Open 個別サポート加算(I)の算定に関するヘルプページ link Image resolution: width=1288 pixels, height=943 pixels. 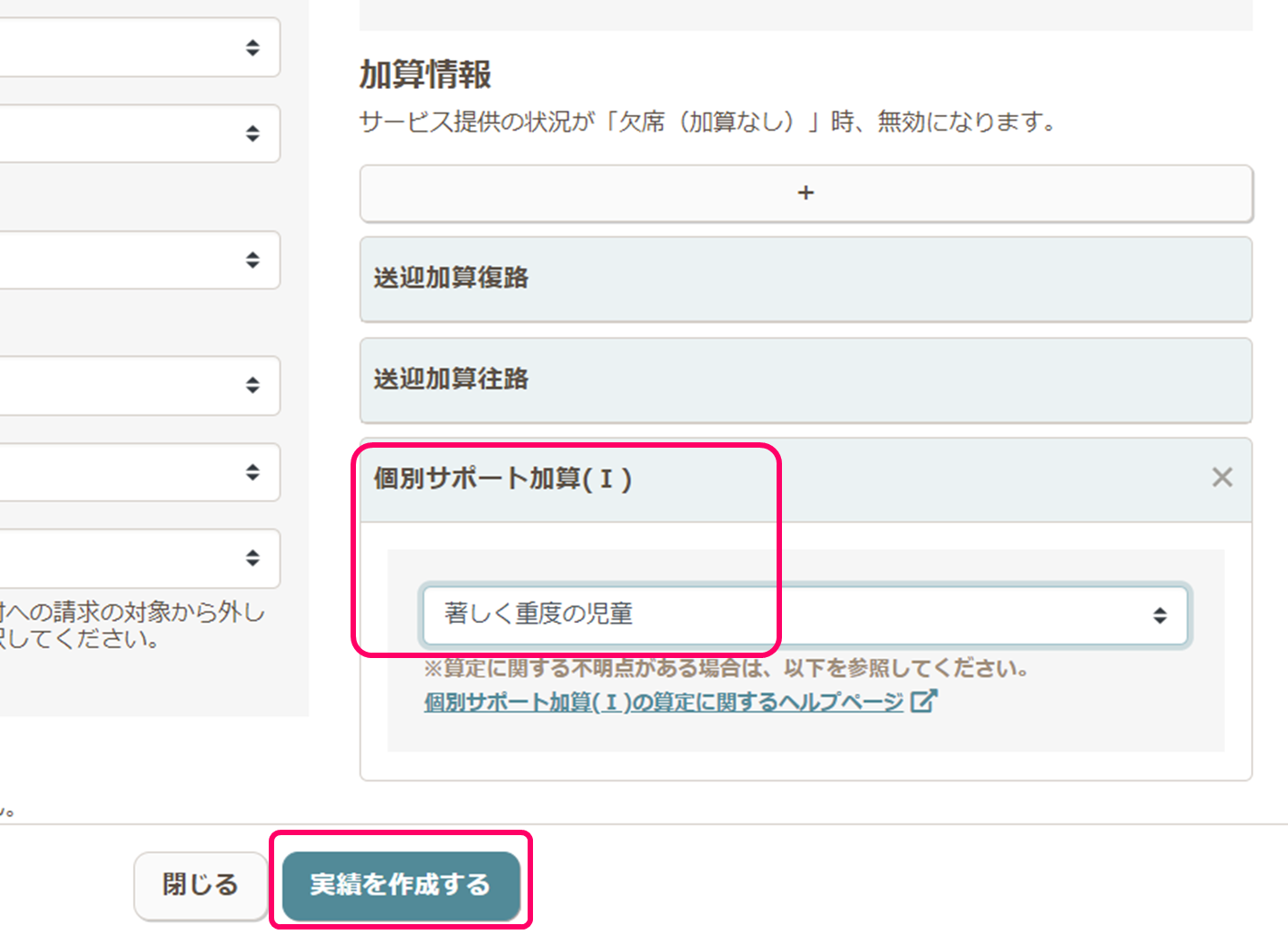[663, 702]
